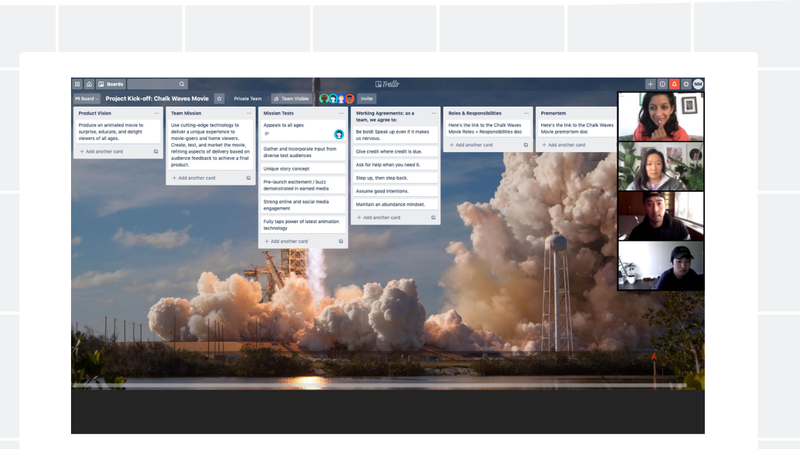Screen dimensions: 800x449
Task: Expand the PII Board dropdown
Action: (x=84, y=99)
